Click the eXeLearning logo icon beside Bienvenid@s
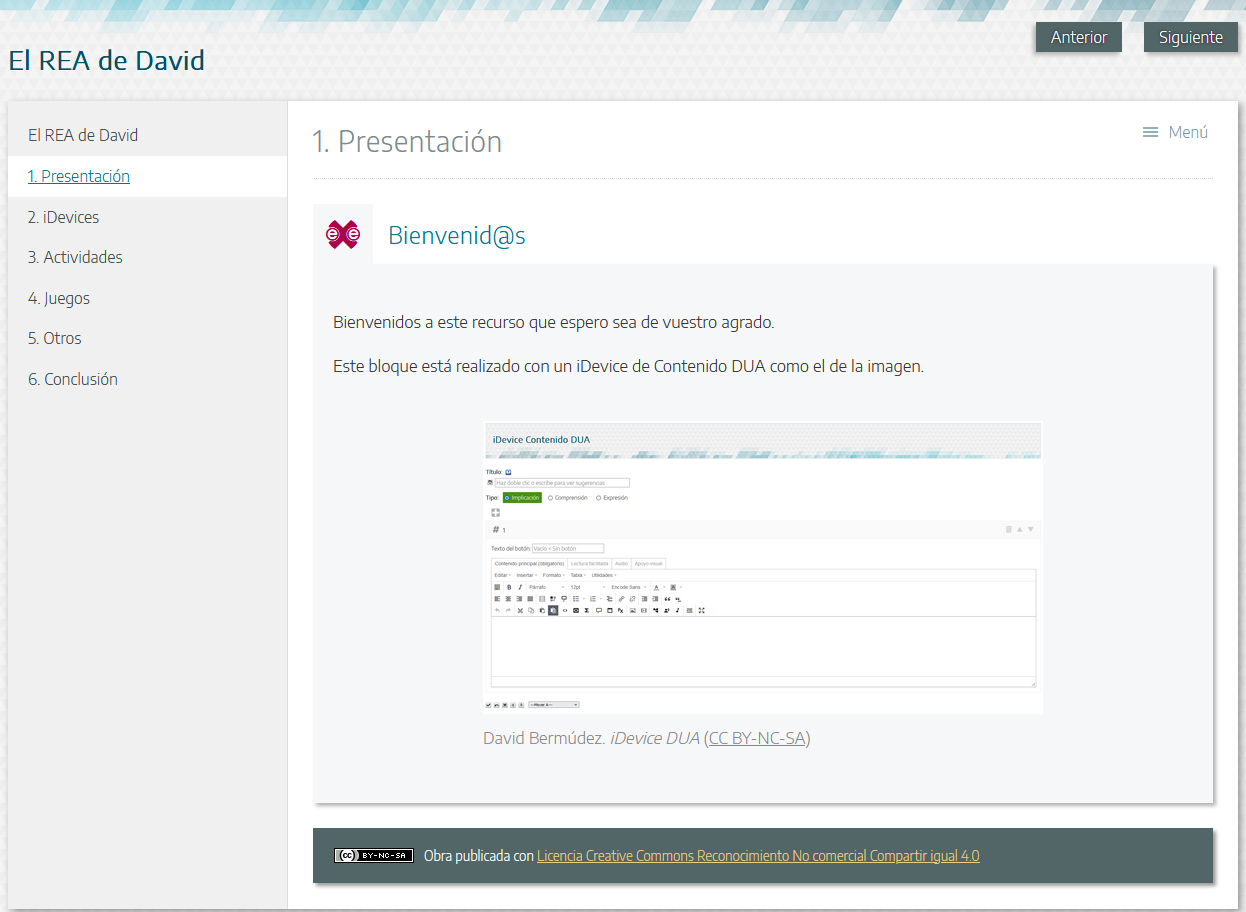This screenshot has height=912, width=1246. (343, 235)
